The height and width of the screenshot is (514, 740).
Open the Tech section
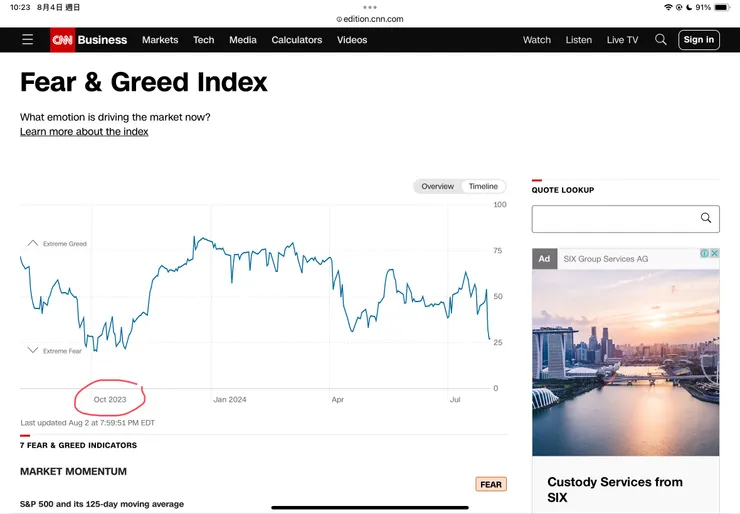click(204, 40)
